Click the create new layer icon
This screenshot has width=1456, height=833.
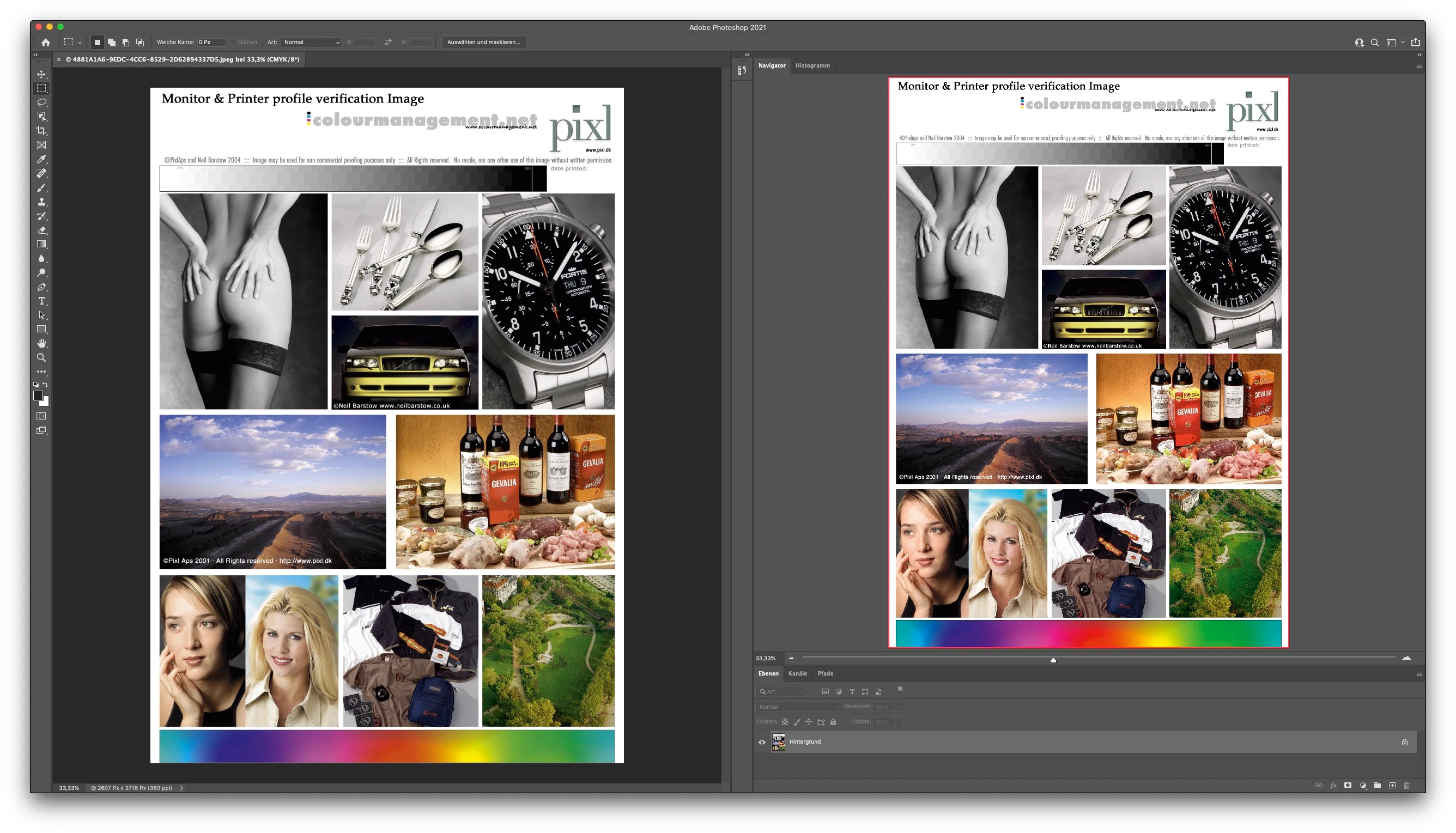pyautogui.click(x=1392, y=786)
